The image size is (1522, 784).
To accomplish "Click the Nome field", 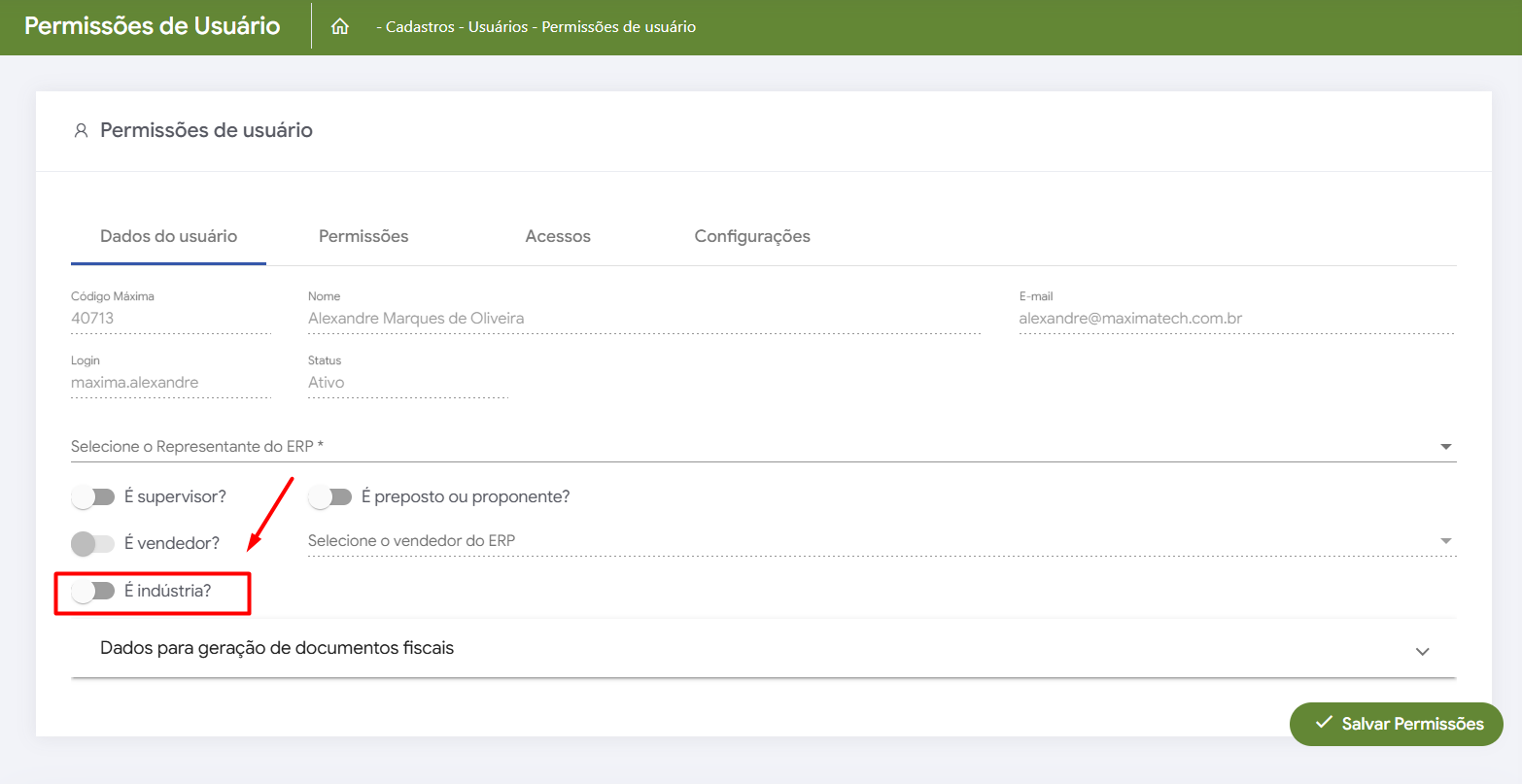I will 643,319.
